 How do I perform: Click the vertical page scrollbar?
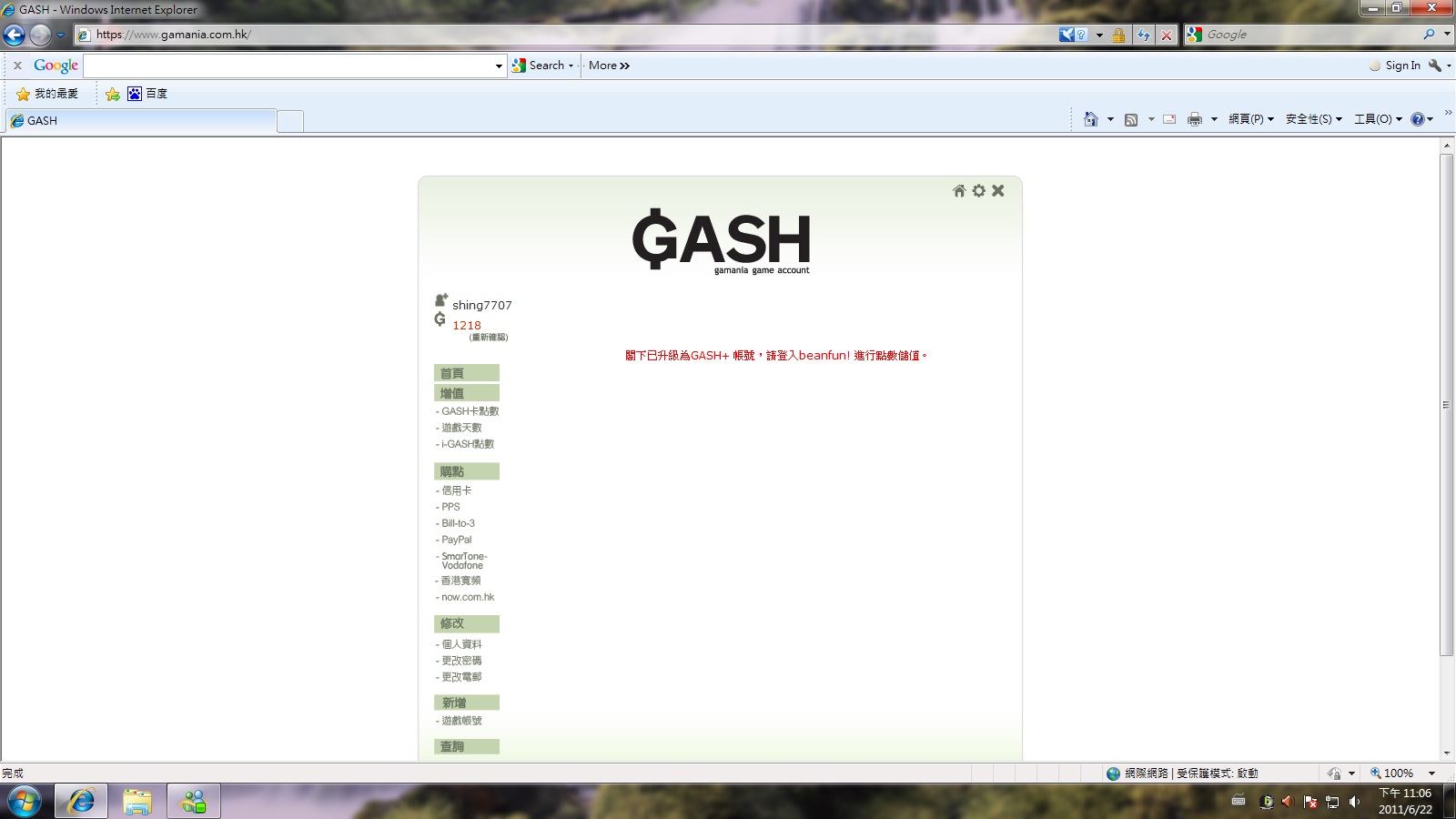(x=1447, y=405)
